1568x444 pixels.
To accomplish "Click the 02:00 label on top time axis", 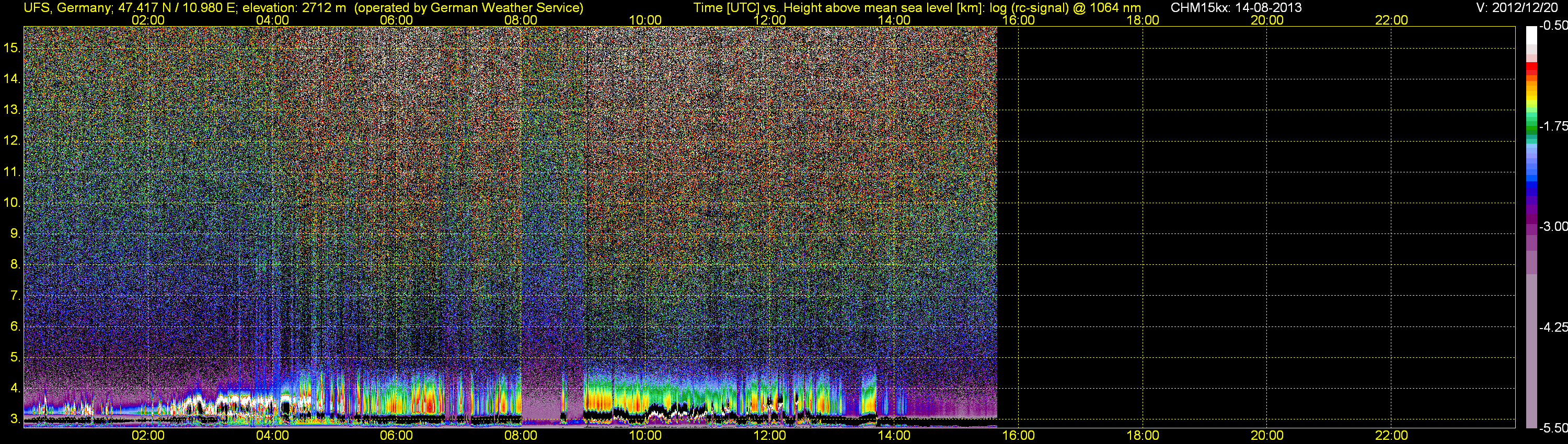I will (148, 20).
